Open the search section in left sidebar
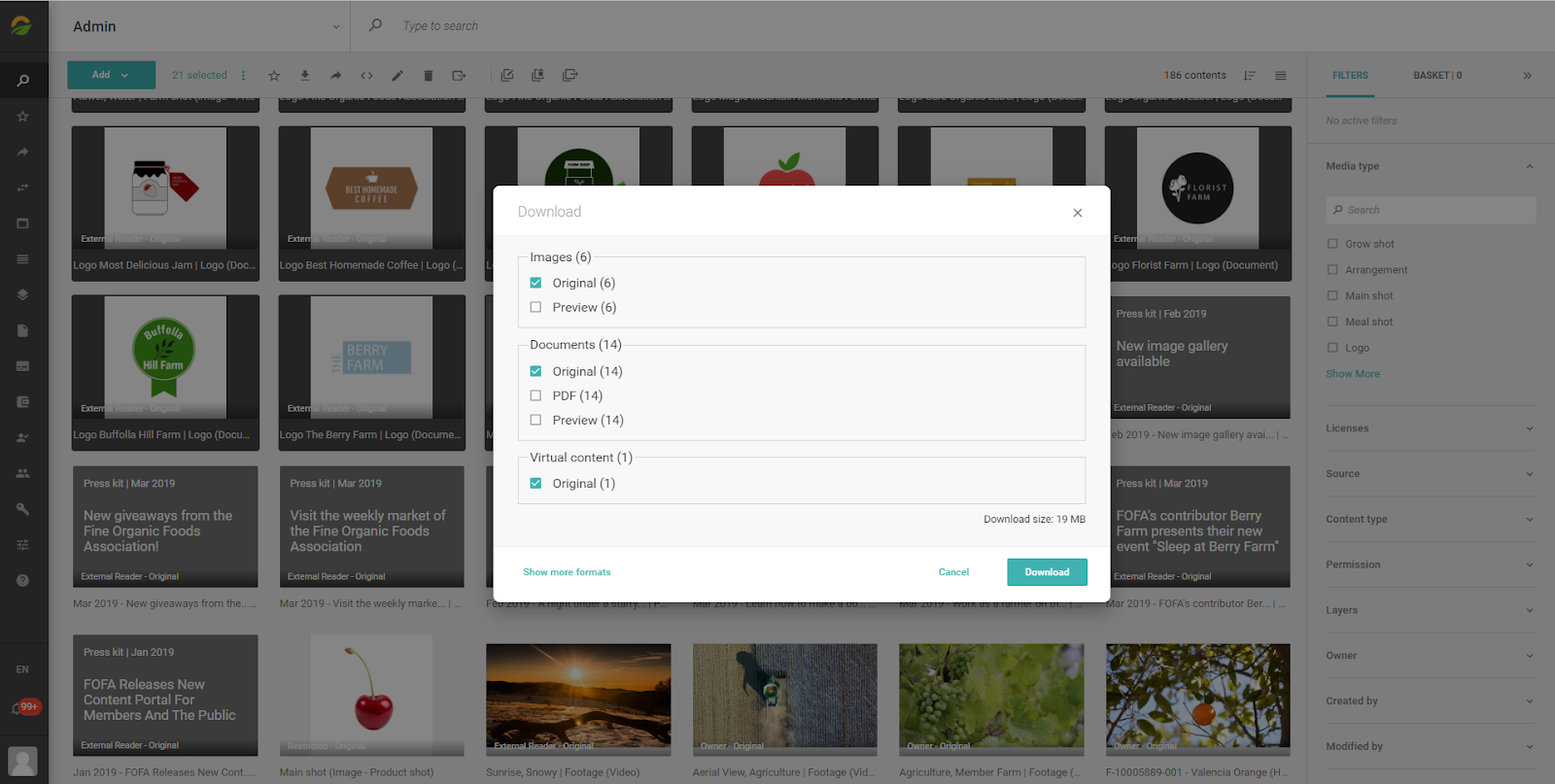This screenshot has height=784, width=1555. click(x=22, y=81)
